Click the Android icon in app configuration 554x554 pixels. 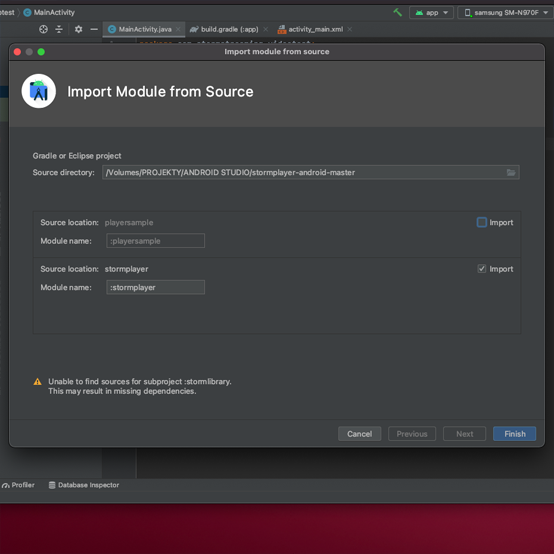click(x=419, y=13)
